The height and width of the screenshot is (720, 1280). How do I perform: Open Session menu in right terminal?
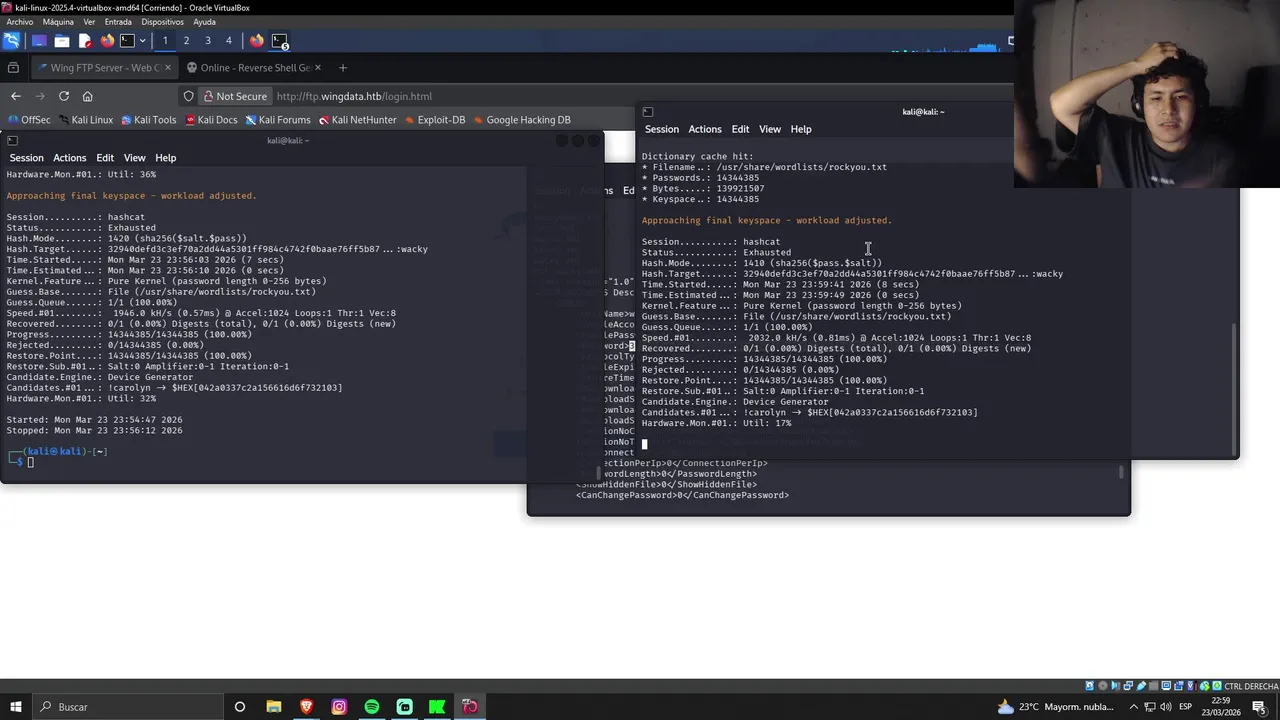pyautogui.click(x=661, y=129)
